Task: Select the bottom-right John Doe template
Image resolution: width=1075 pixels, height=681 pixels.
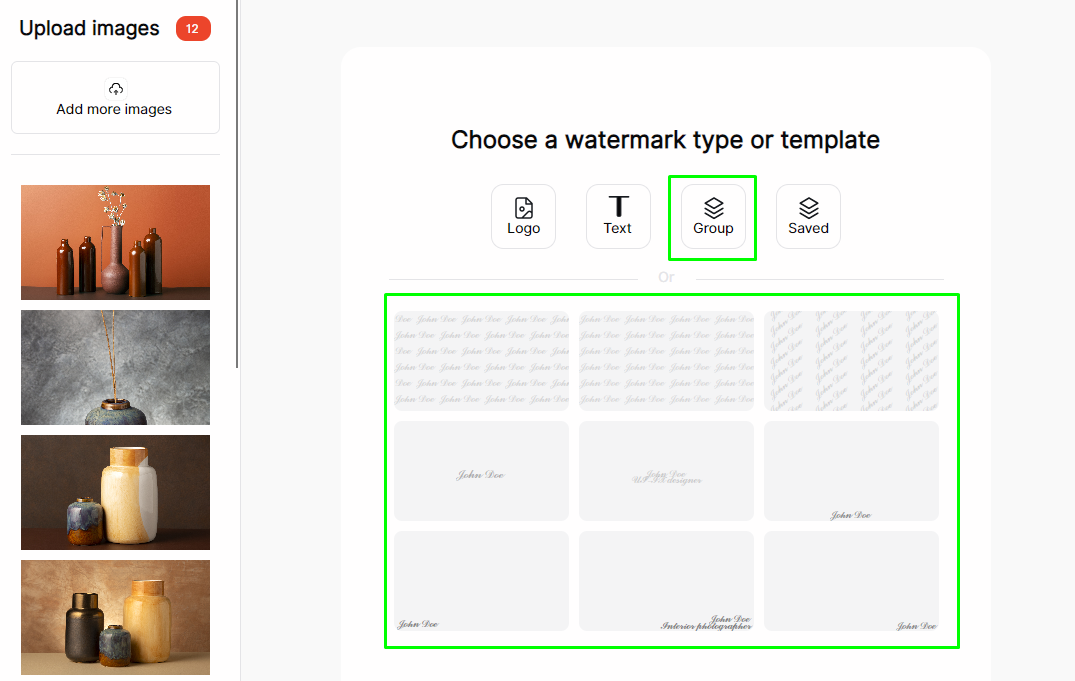Action: tap(851, 581)
